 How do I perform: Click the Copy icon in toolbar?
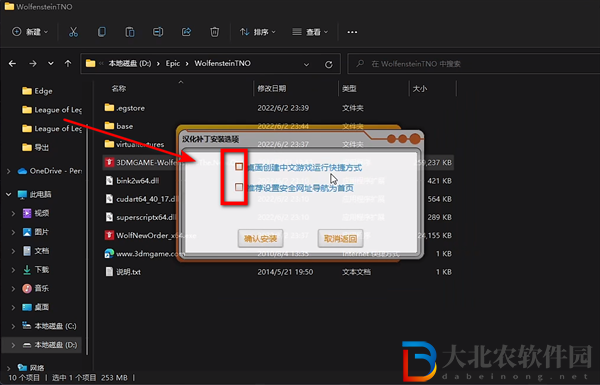point(101,32)
